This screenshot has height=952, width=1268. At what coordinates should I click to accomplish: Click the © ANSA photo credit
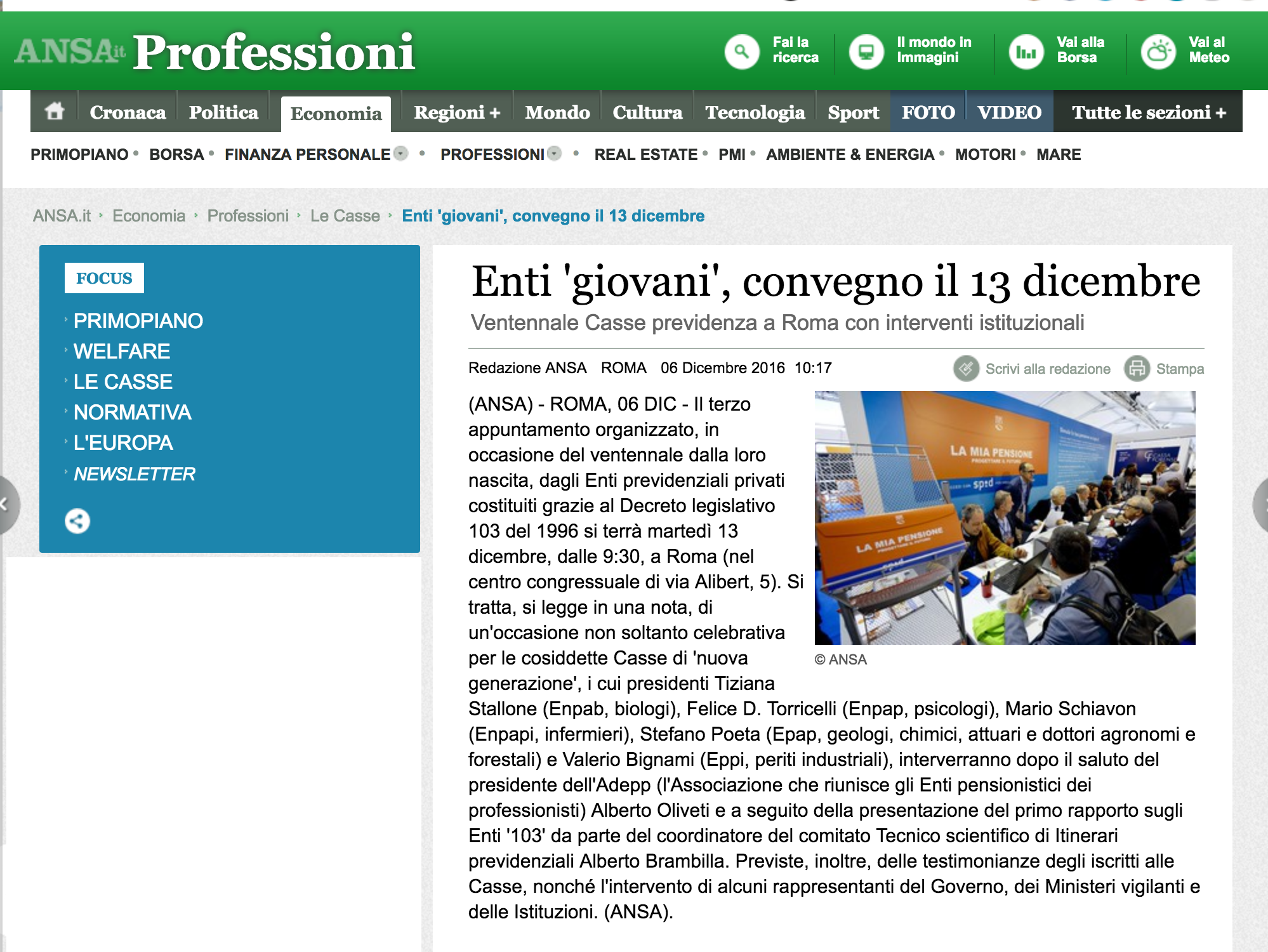(840, 659)
